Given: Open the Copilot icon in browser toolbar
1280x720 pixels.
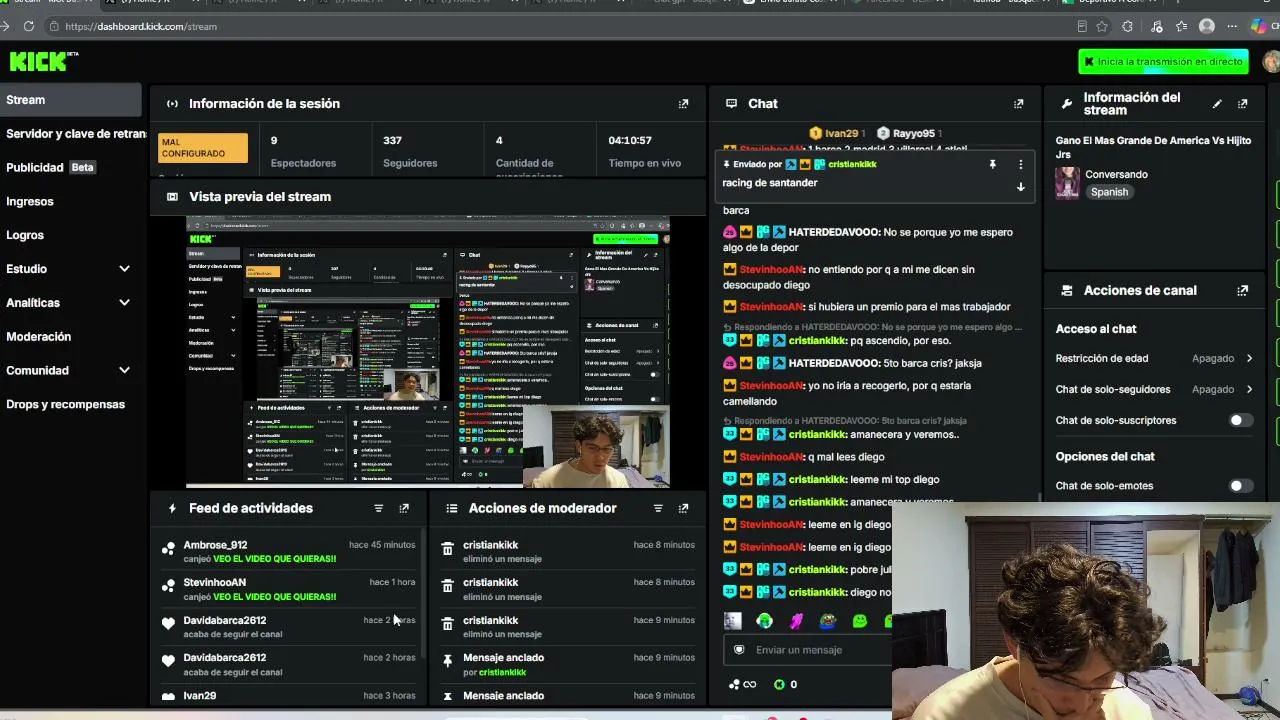Looking at the screenshot, I should pos(1258,27).
